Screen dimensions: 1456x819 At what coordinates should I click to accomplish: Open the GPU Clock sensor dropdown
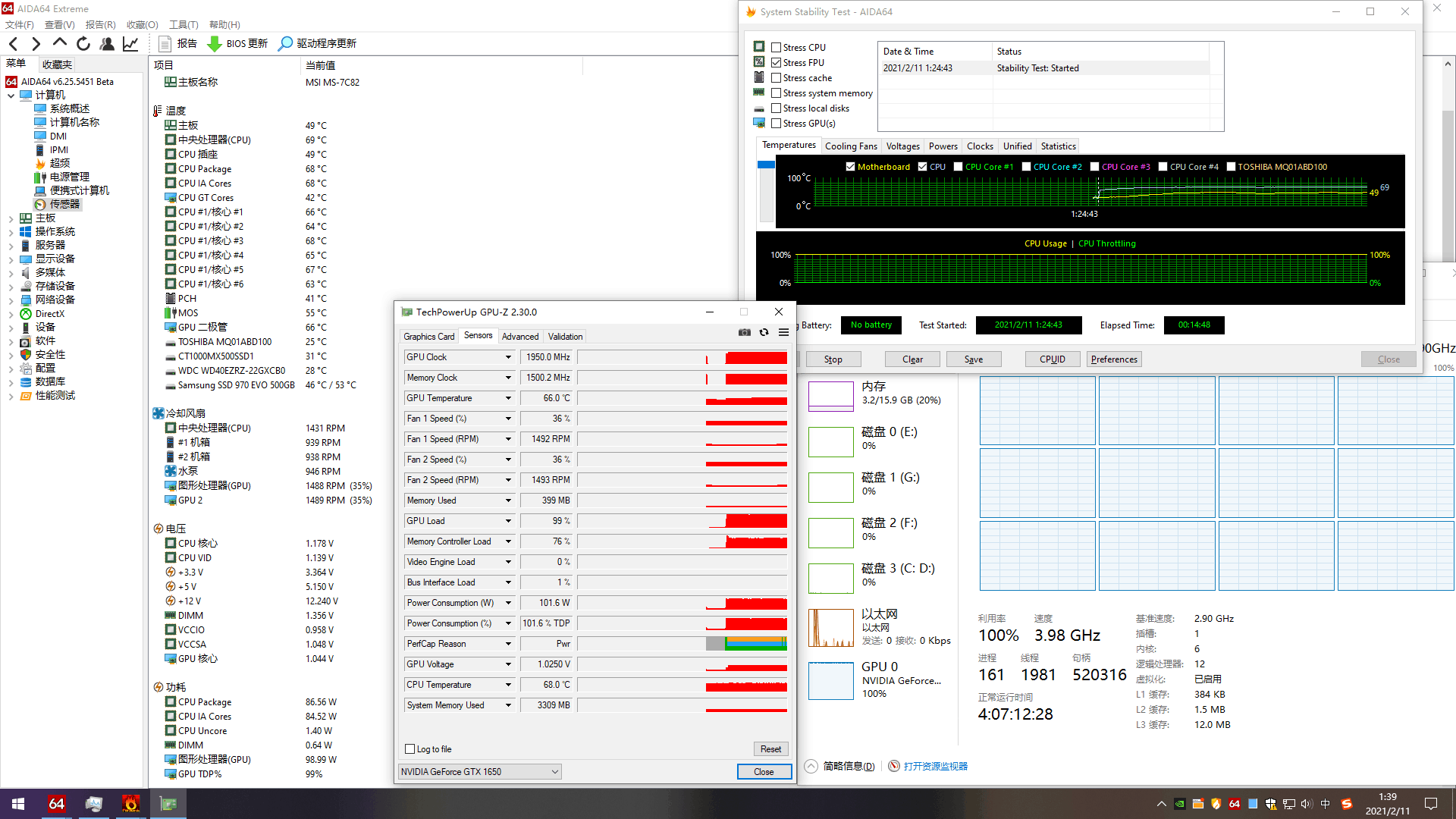(508, 357)
